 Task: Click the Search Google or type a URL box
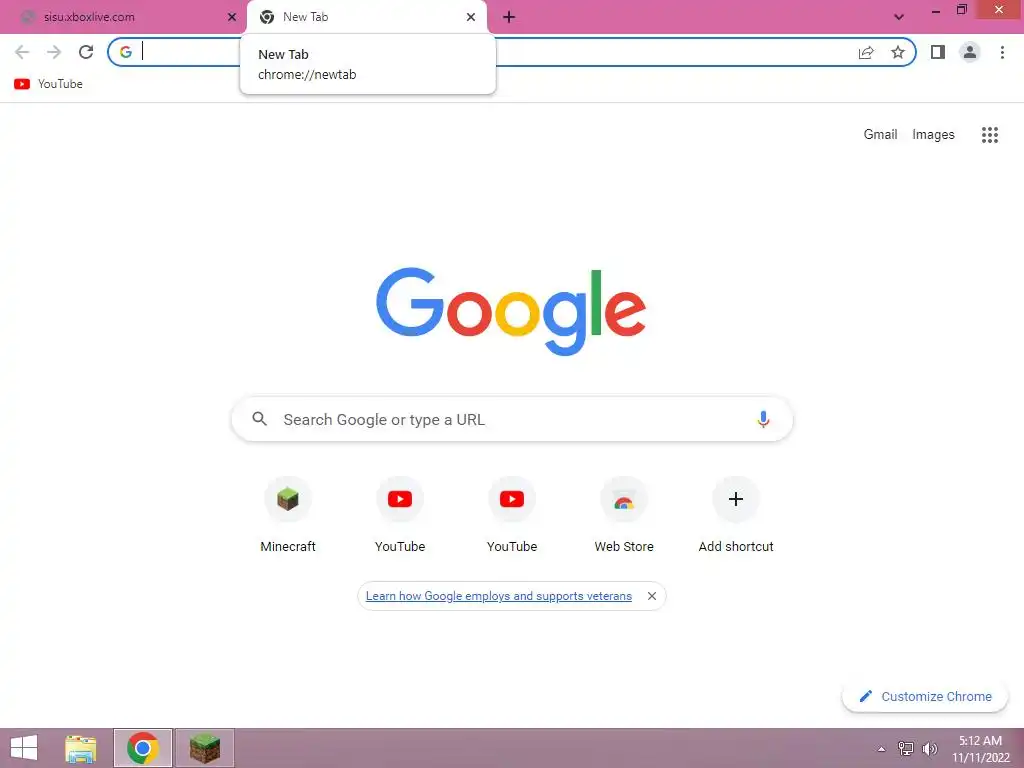coord(512,419)
